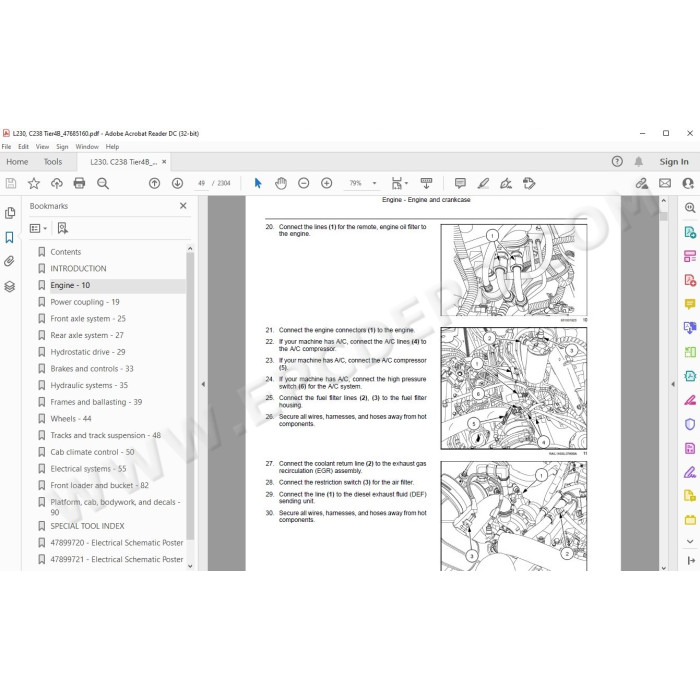The width and height of the screenshot is (700, 700).
Task: Print the document with the printer icon
Action: point(79,183)
